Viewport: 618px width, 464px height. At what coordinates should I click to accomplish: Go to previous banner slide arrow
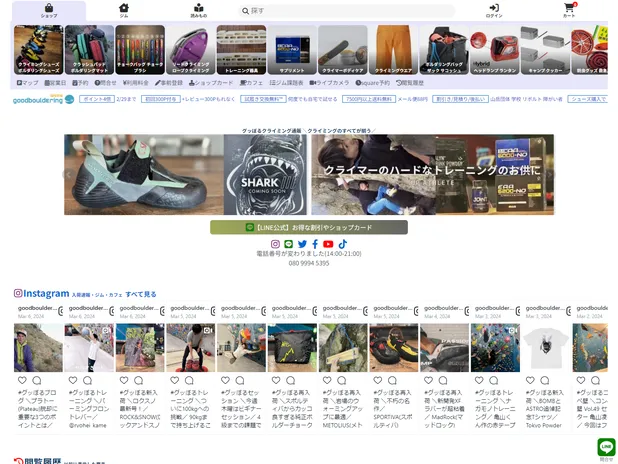(69, 175)
